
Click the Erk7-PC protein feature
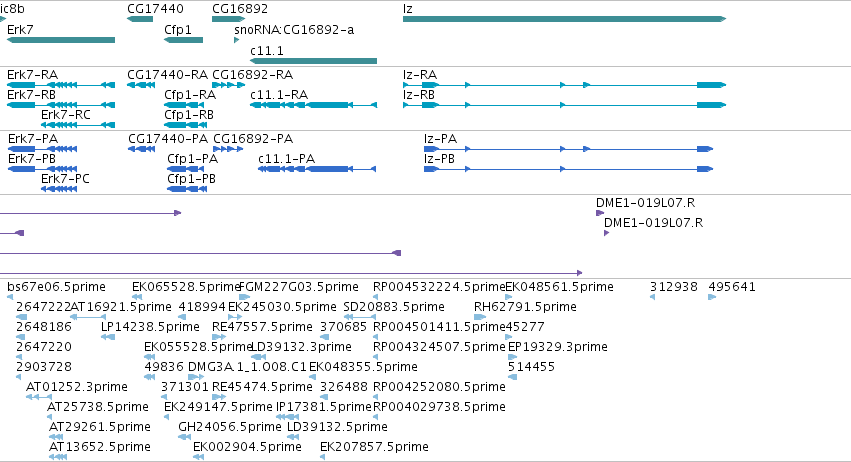point(59,189)
